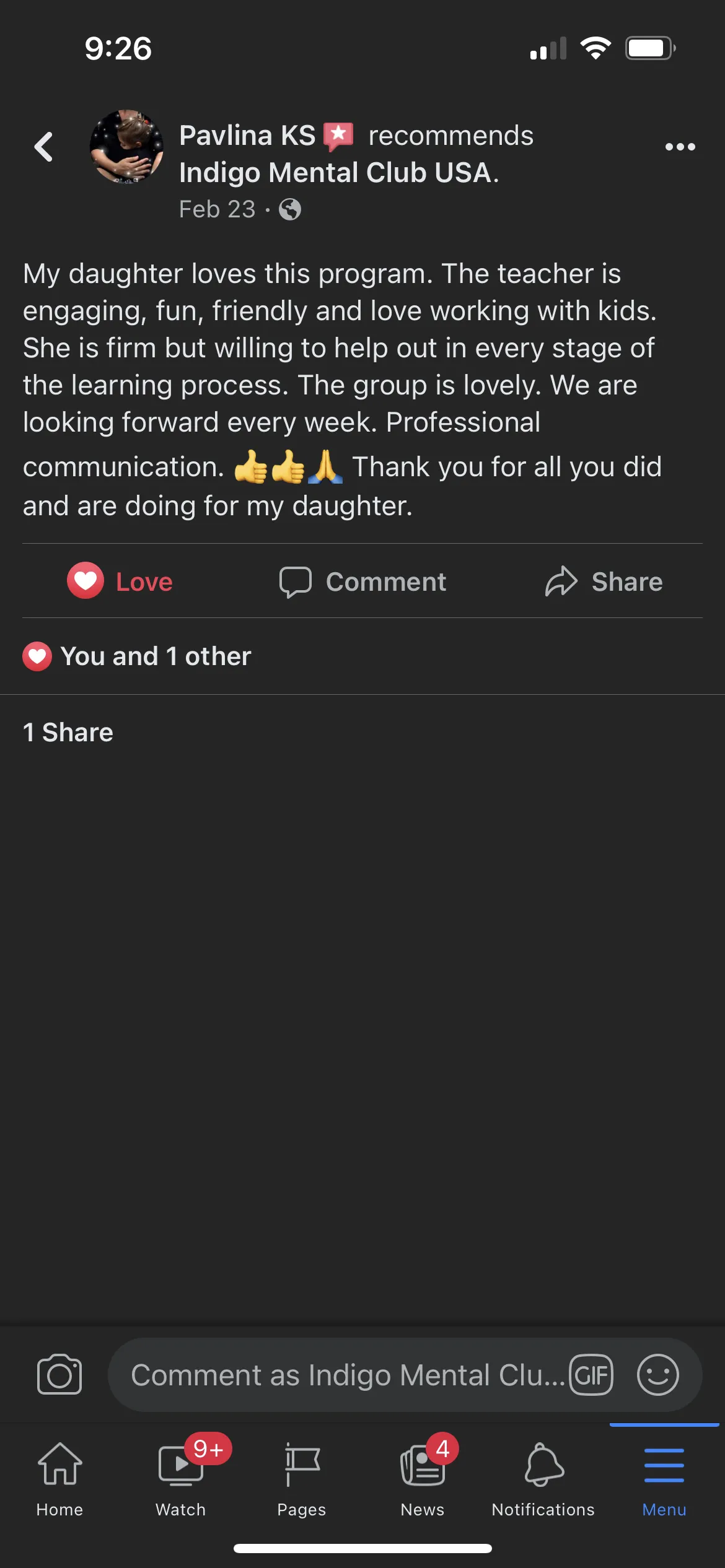Open the Notifications bell tab
This screenshot has width=725, height=1568.
[x=543, y=1479]
